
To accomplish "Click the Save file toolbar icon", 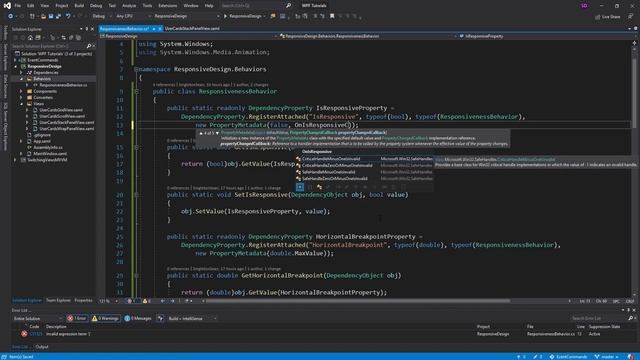I will (51, 16).
